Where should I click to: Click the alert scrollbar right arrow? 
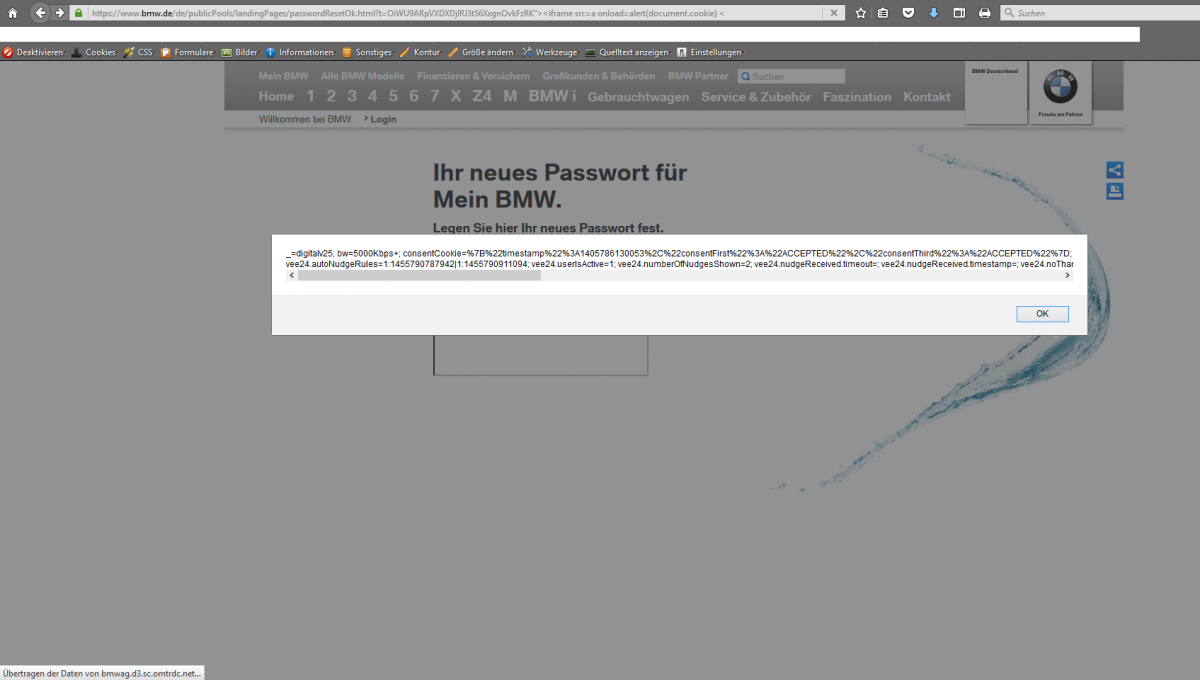click(x=1067, y=275)
